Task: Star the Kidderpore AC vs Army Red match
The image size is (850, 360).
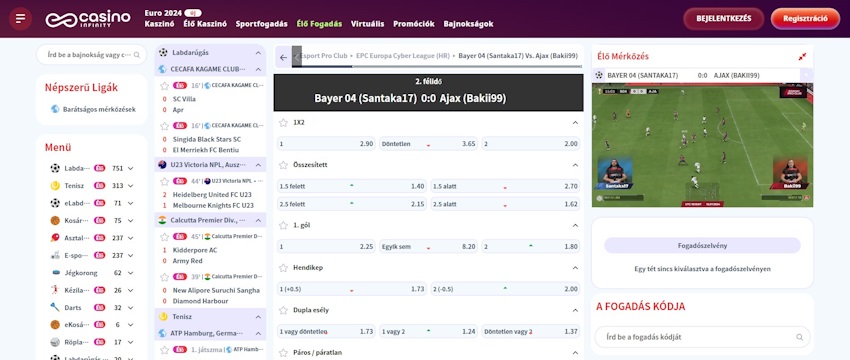Action: tap(164, 236)
